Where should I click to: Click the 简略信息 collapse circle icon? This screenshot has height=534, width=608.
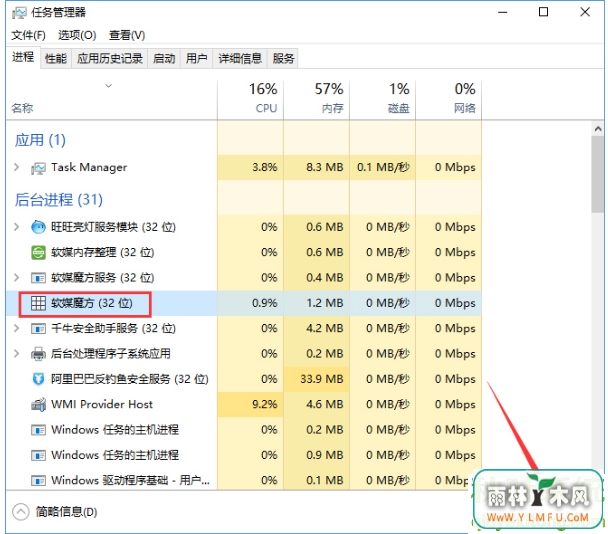click(x=21, y=512)
